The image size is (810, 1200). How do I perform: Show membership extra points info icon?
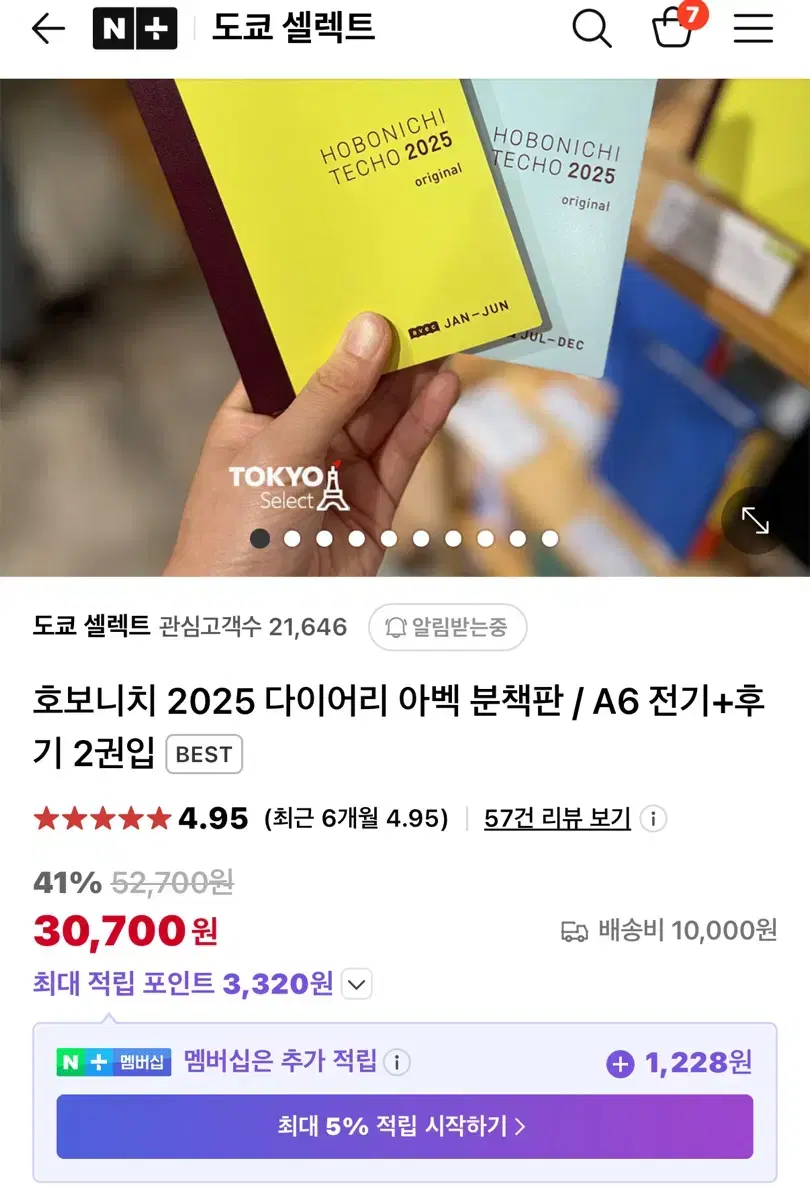click(x=397, y=1062)
